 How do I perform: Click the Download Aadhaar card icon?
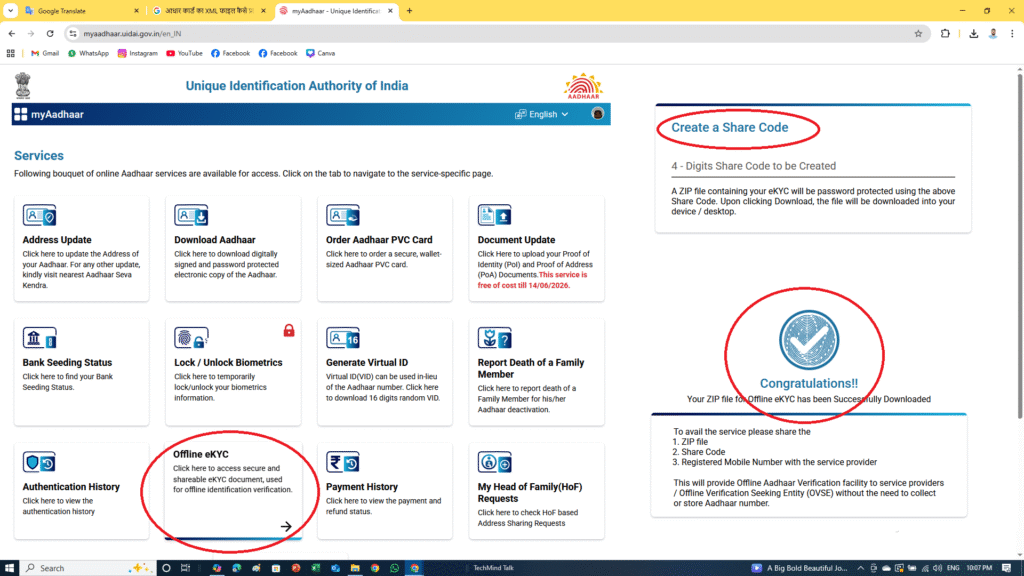(x=191, y=215)
